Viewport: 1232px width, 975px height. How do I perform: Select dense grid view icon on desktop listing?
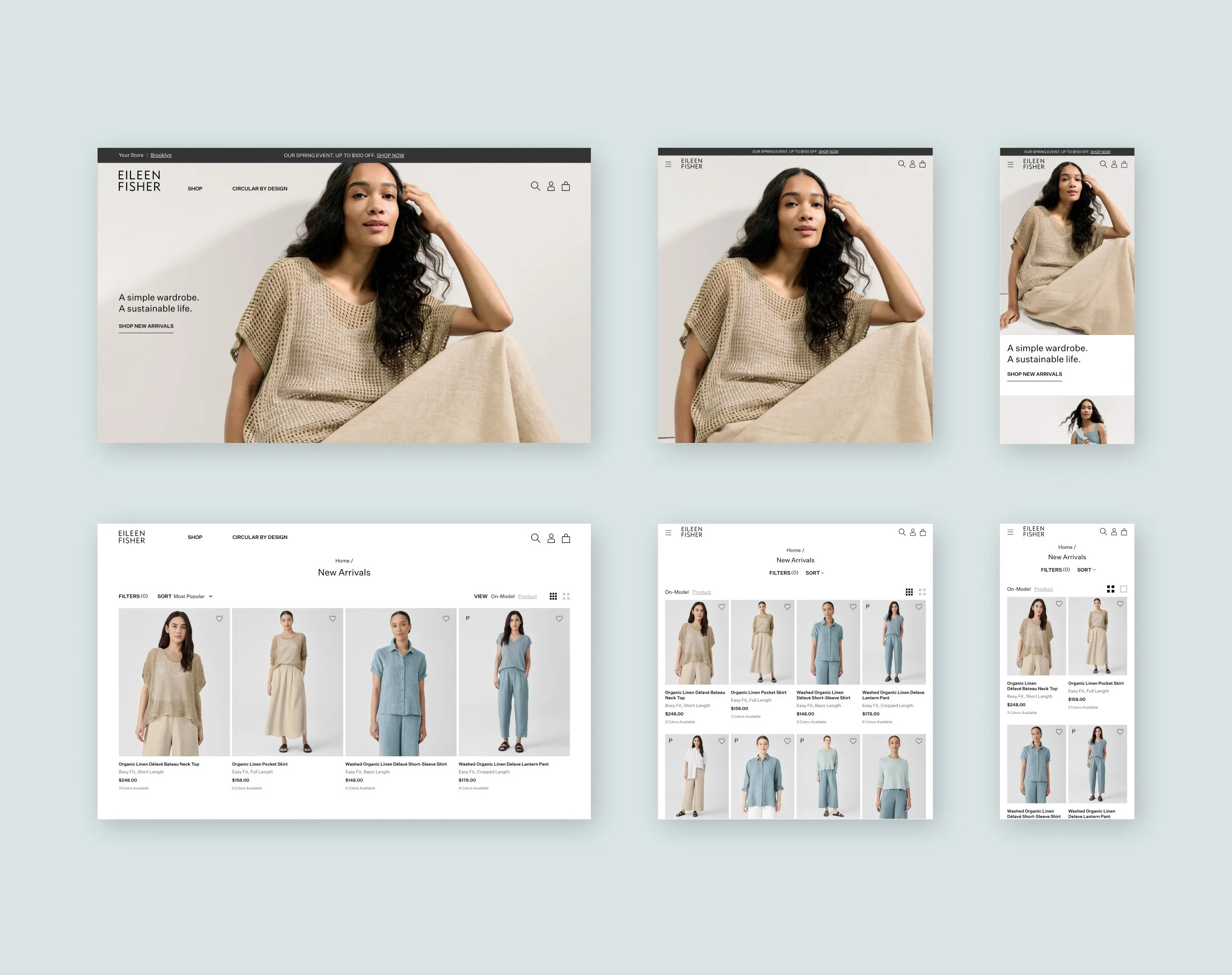pyautogui.click(x=553, y=596)
